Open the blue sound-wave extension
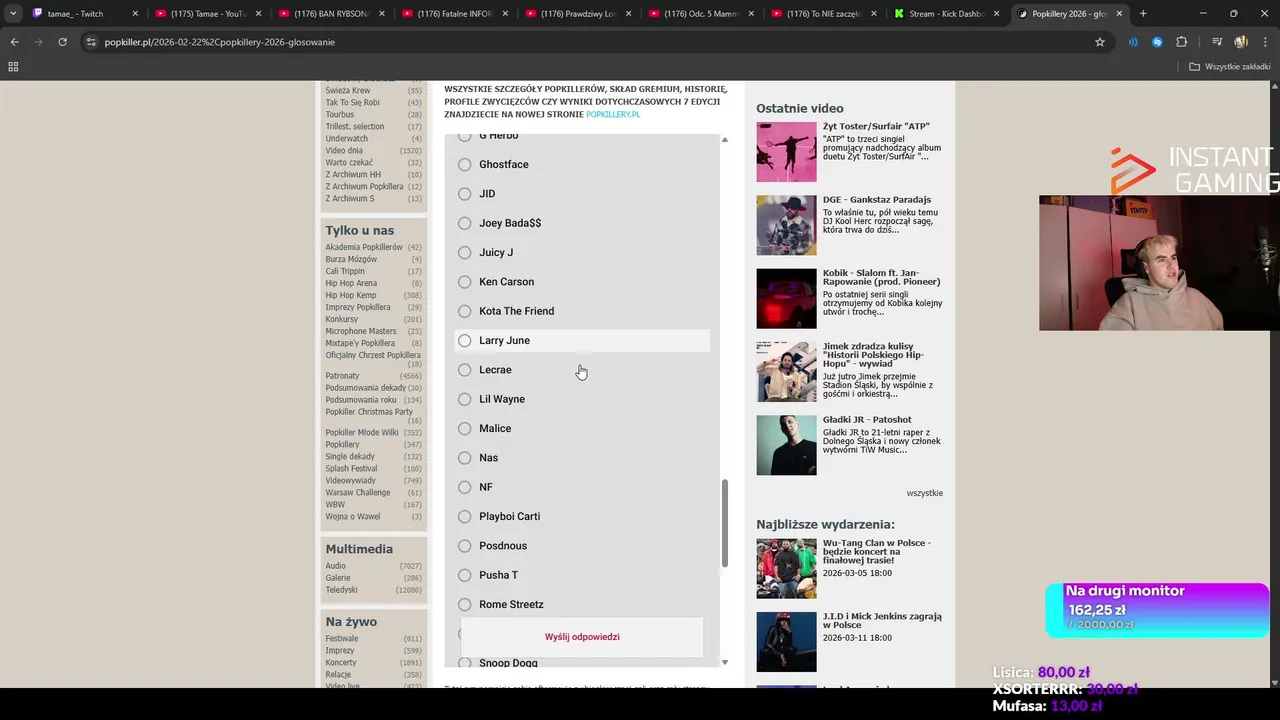Image resolution: width=1280 pixels, height=720 pixels. point(1133,42)
